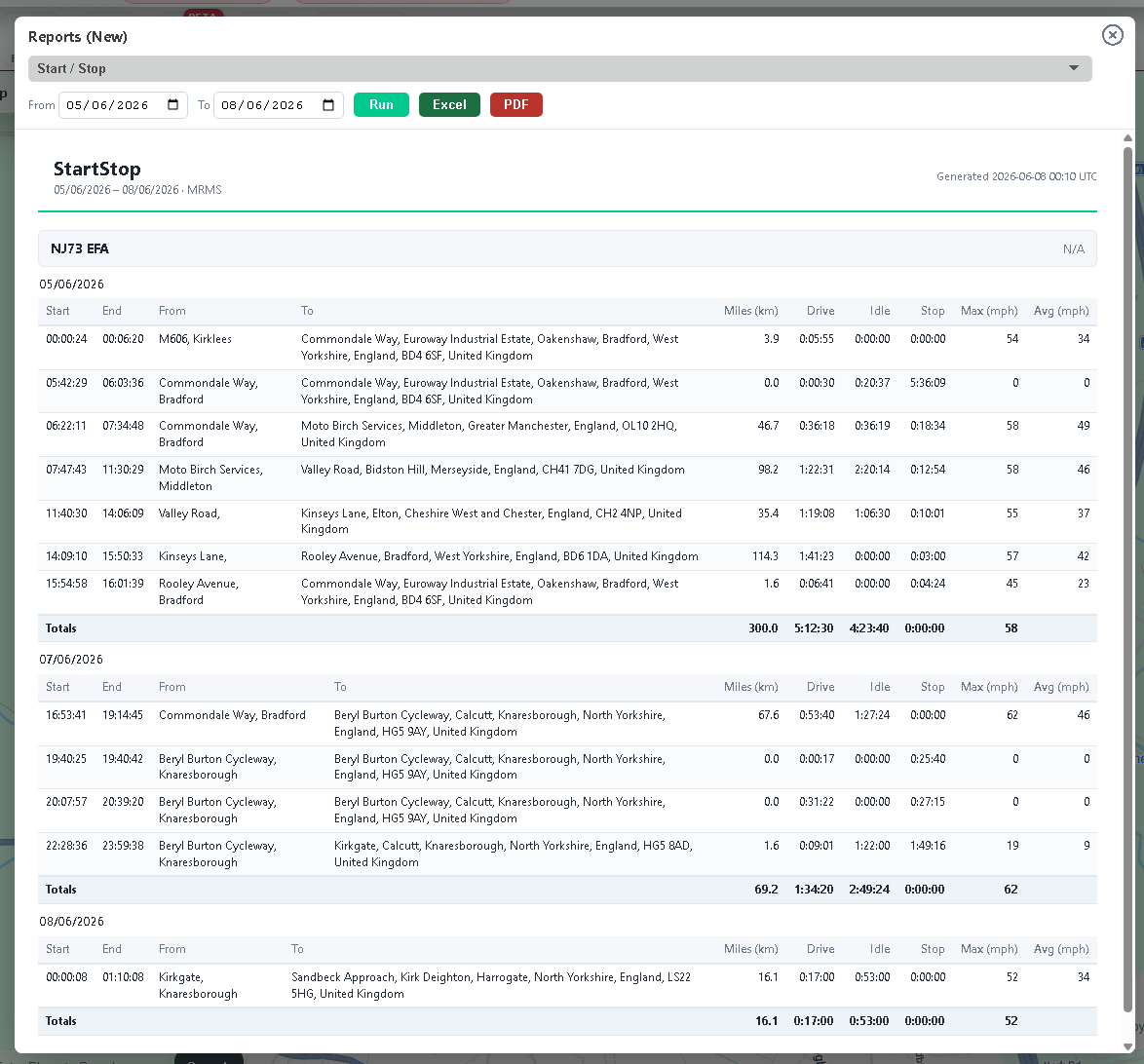Image resolution: width=1144 pixels, height=1064 pixels.
Task: Click the Run button
Action: pos(381,104)
